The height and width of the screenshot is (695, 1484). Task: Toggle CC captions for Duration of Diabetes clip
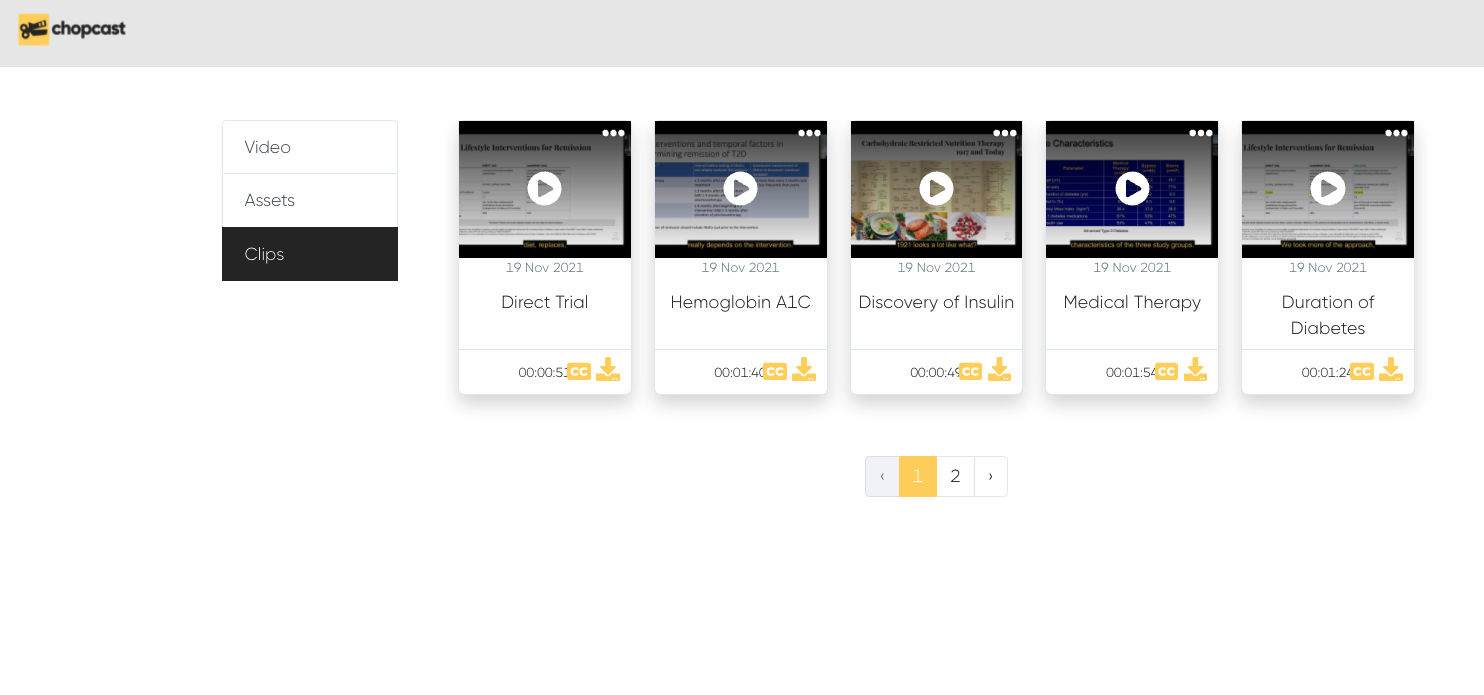coord(1362,372)
